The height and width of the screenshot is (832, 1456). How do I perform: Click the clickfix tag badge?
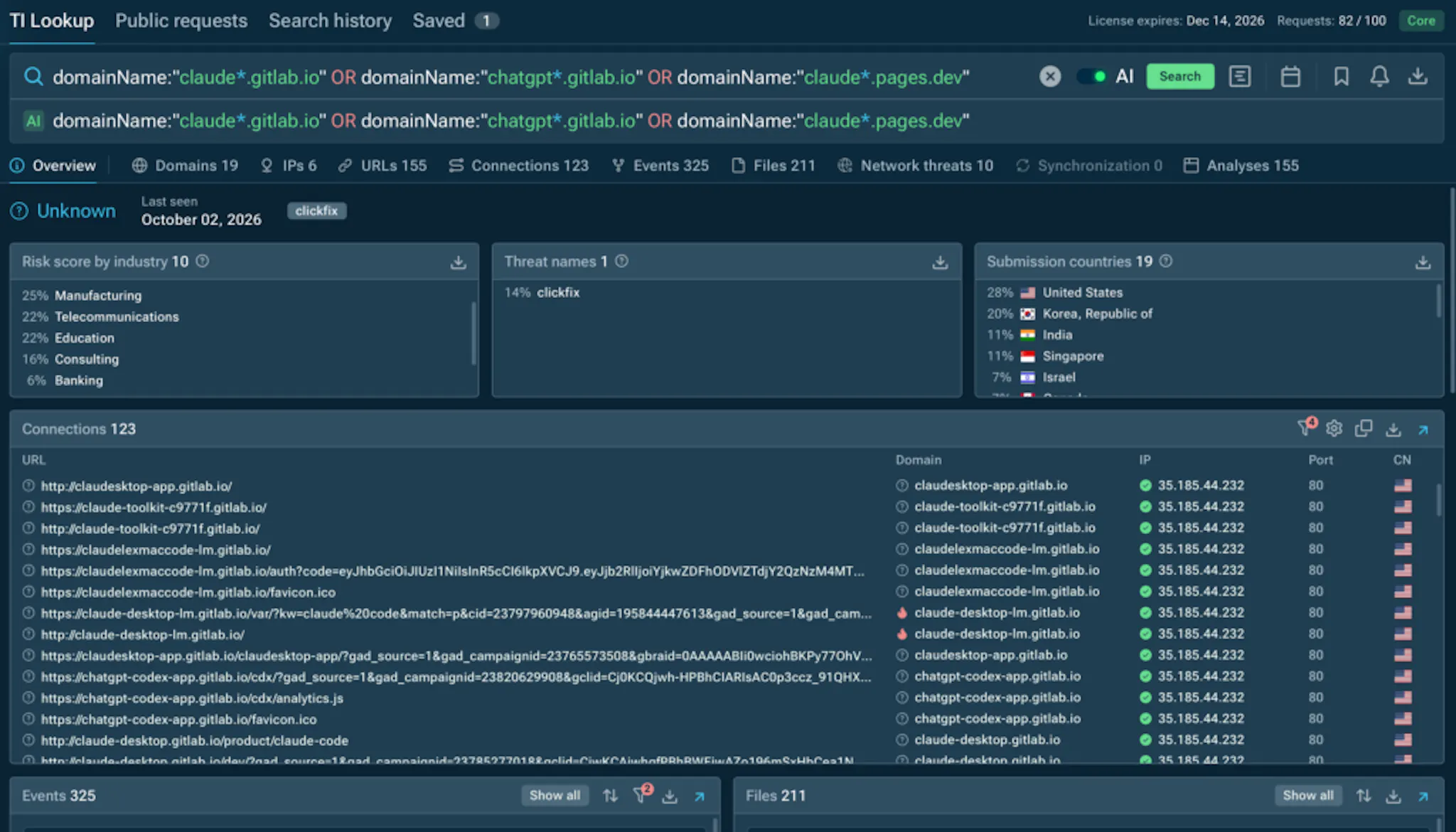(316, 210)
